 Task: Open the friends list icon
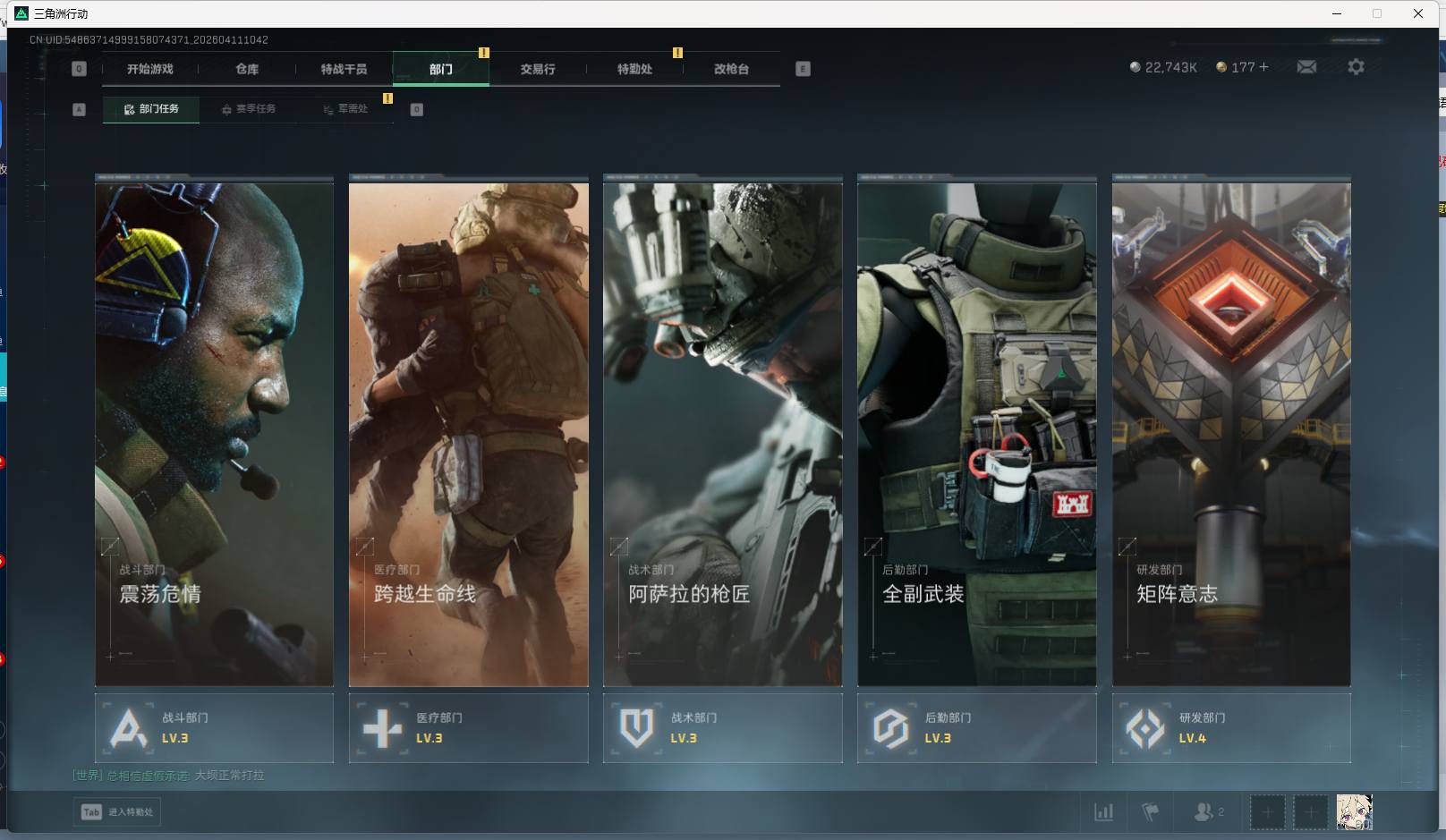point(1204,812)
